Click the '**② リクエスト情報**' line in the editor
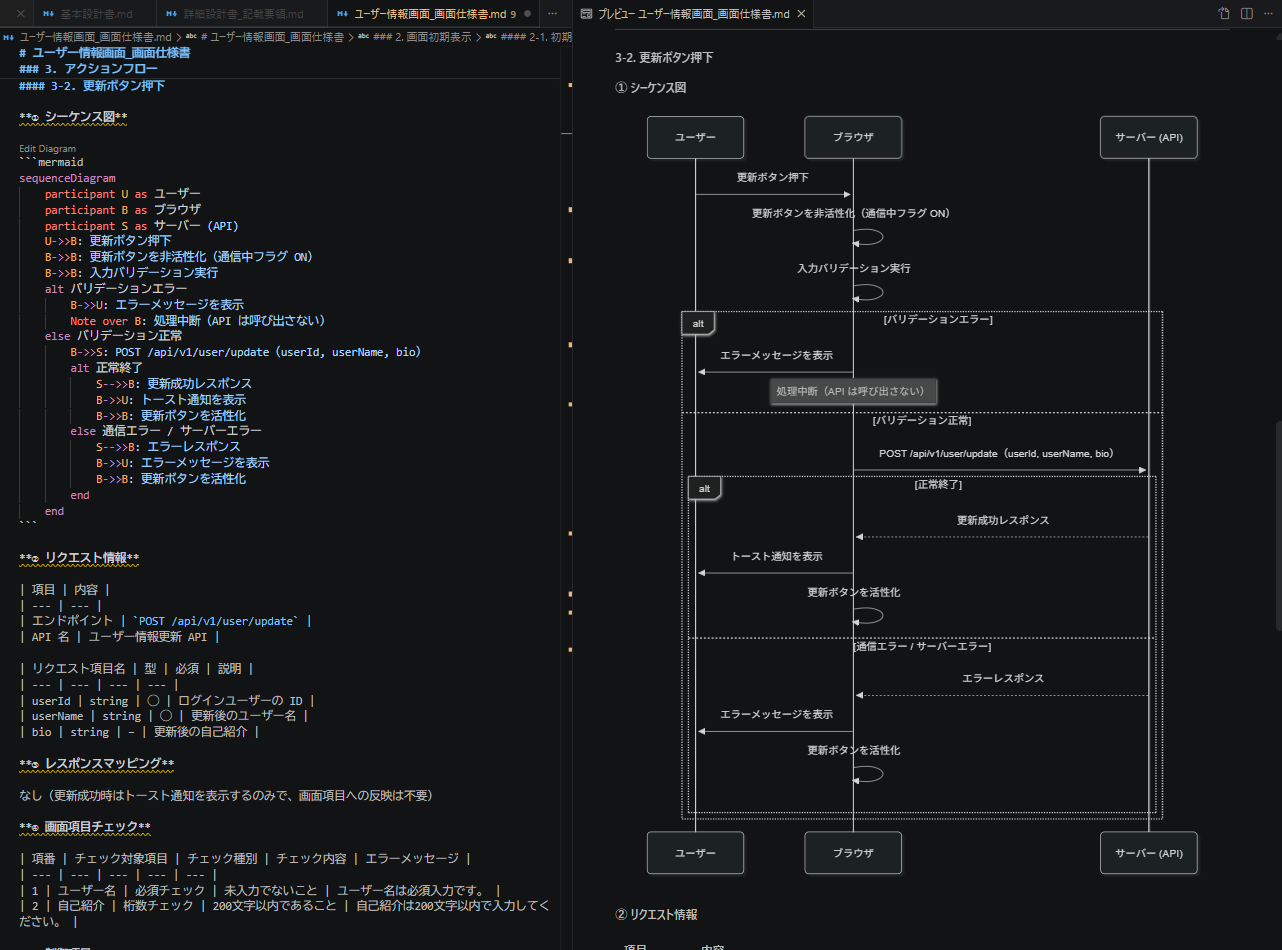1282x950 pixels. coord(79,557)
